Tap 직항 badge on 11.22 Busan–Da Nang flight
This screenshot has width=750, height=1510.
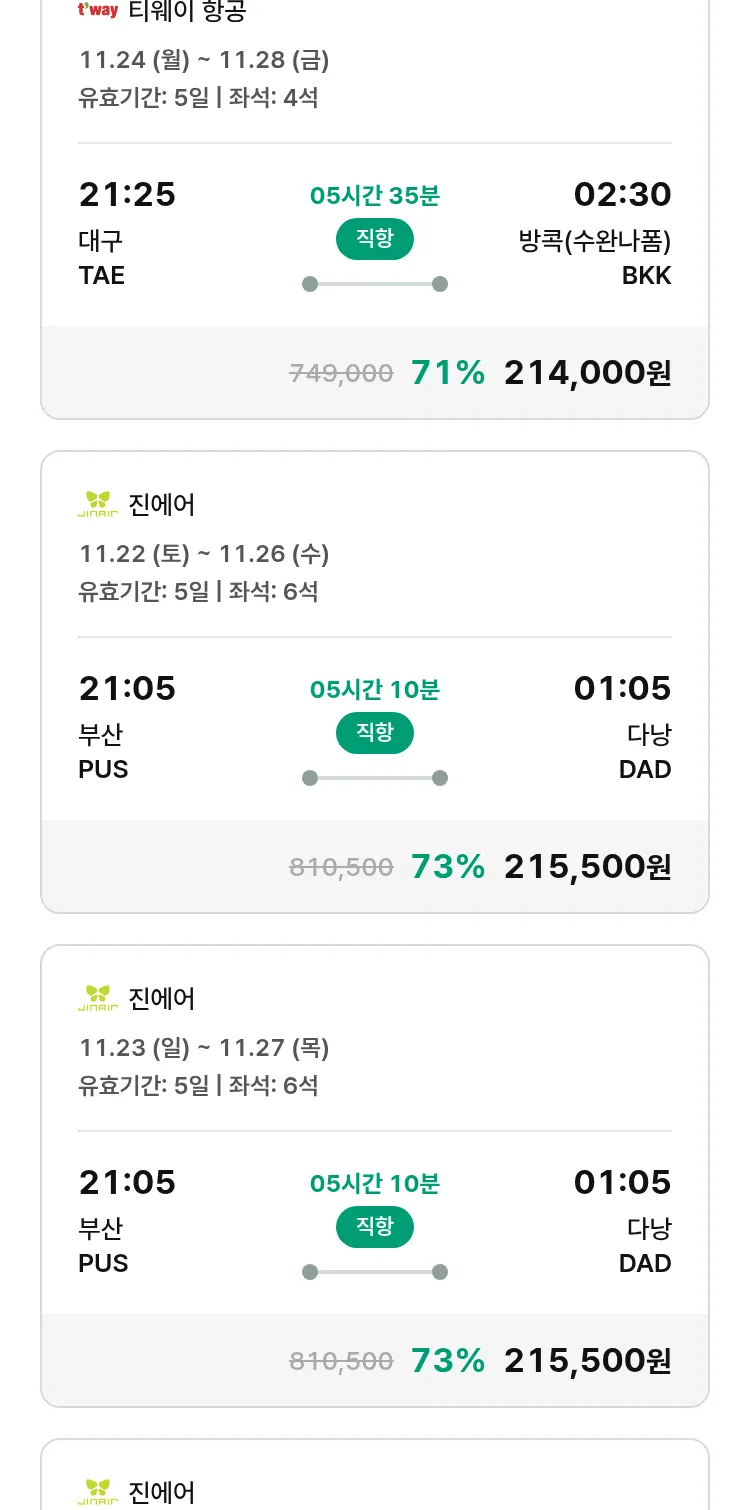click(x=374, y=733)
